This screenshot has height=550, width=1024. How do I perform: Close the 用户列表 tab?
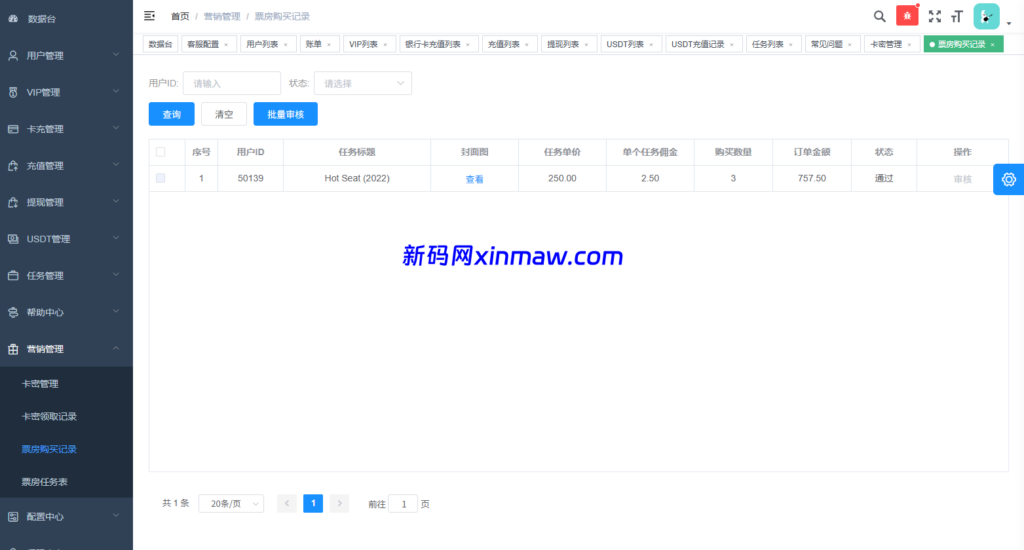coord(285,44)
